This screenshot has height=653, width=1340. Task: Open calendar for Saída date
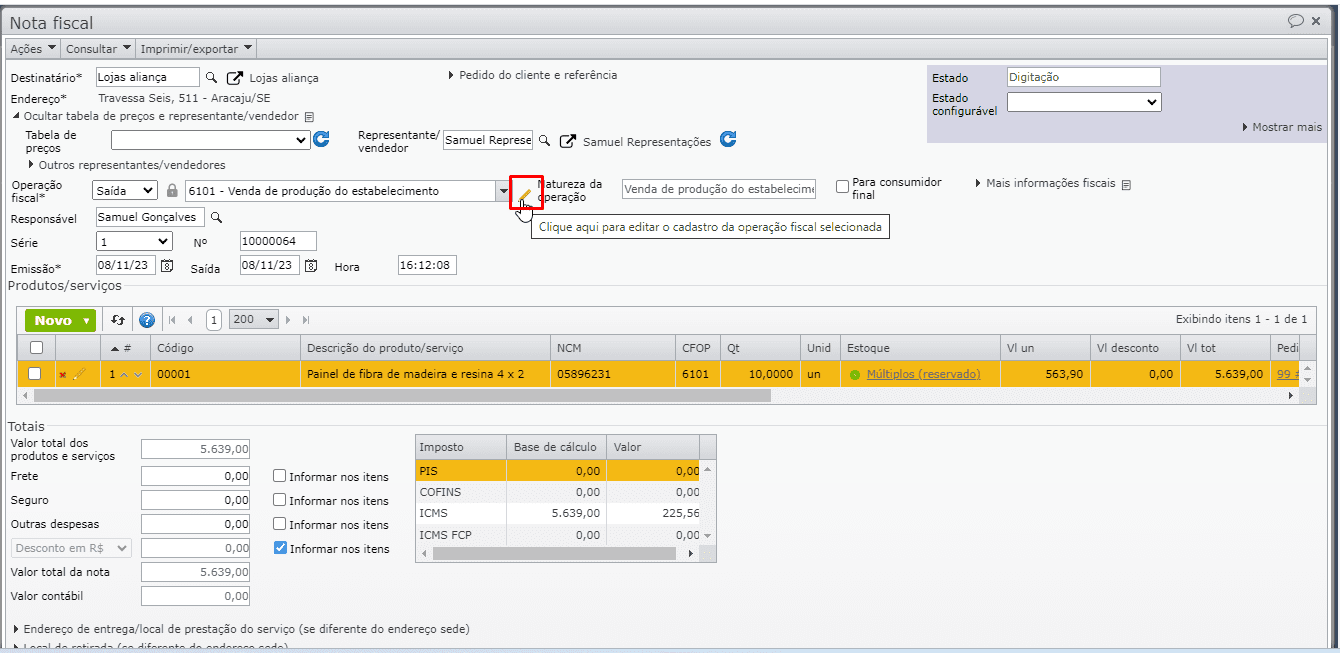point(312,266)
